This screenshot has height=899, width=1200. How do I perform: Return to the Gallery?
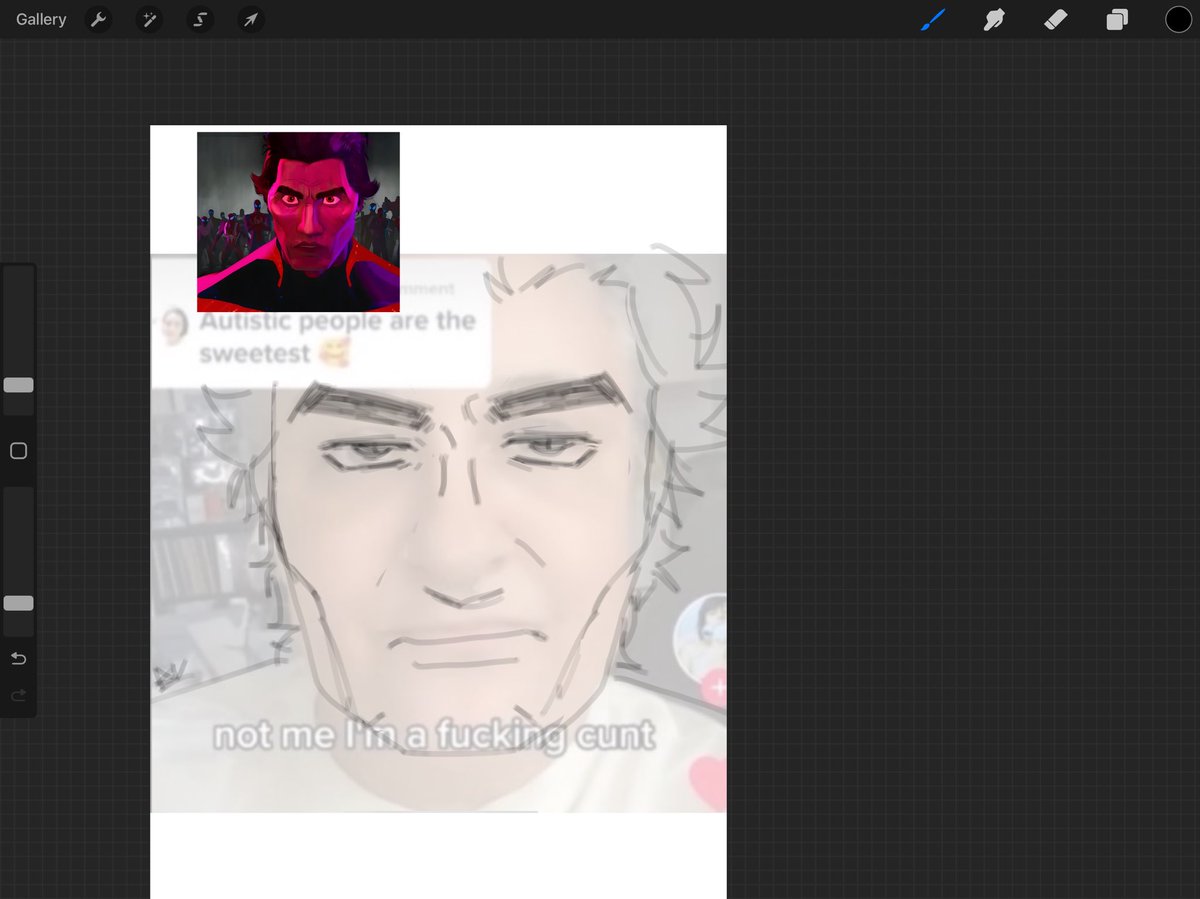41,19
